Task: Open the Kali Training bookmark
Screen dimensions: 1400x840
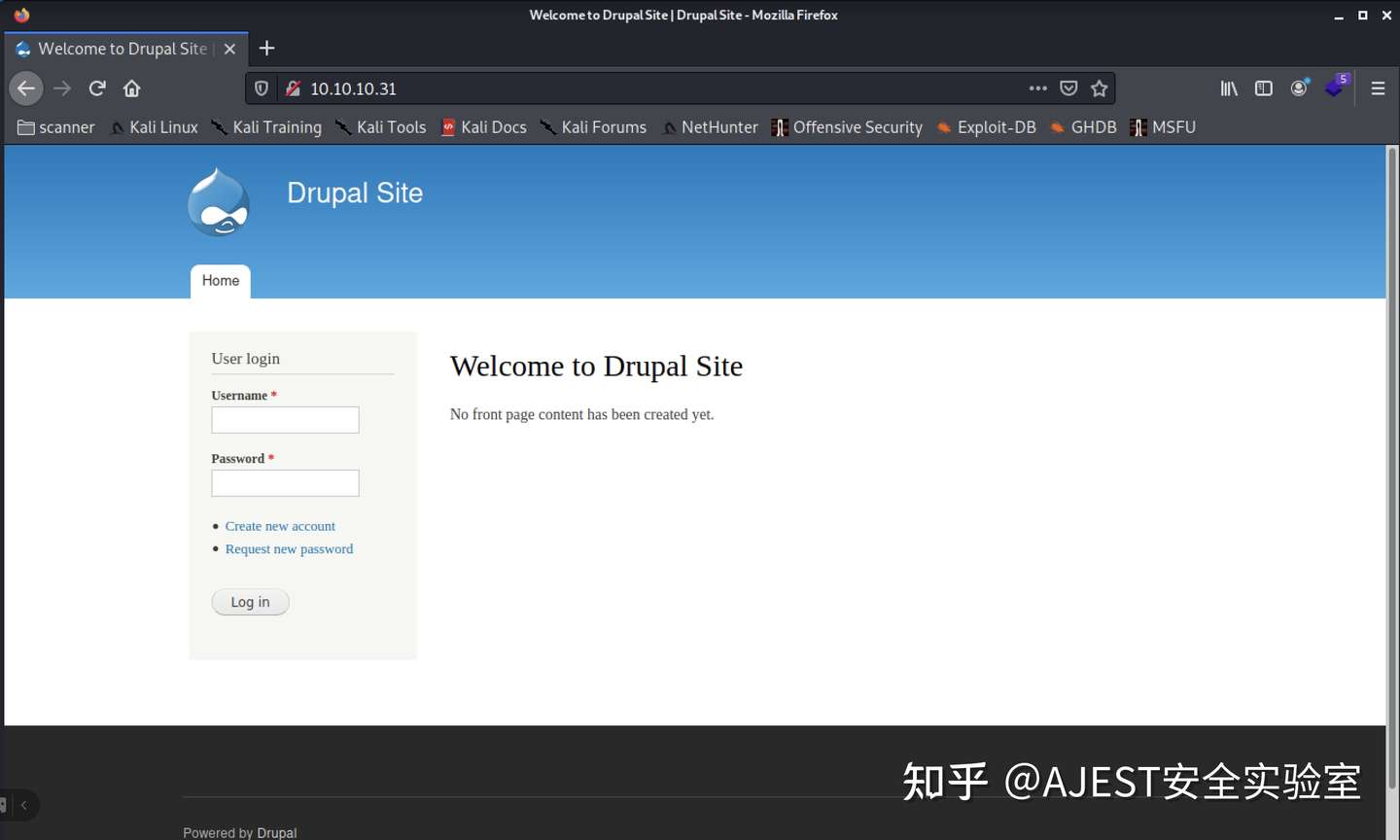Action: point(266,127)
